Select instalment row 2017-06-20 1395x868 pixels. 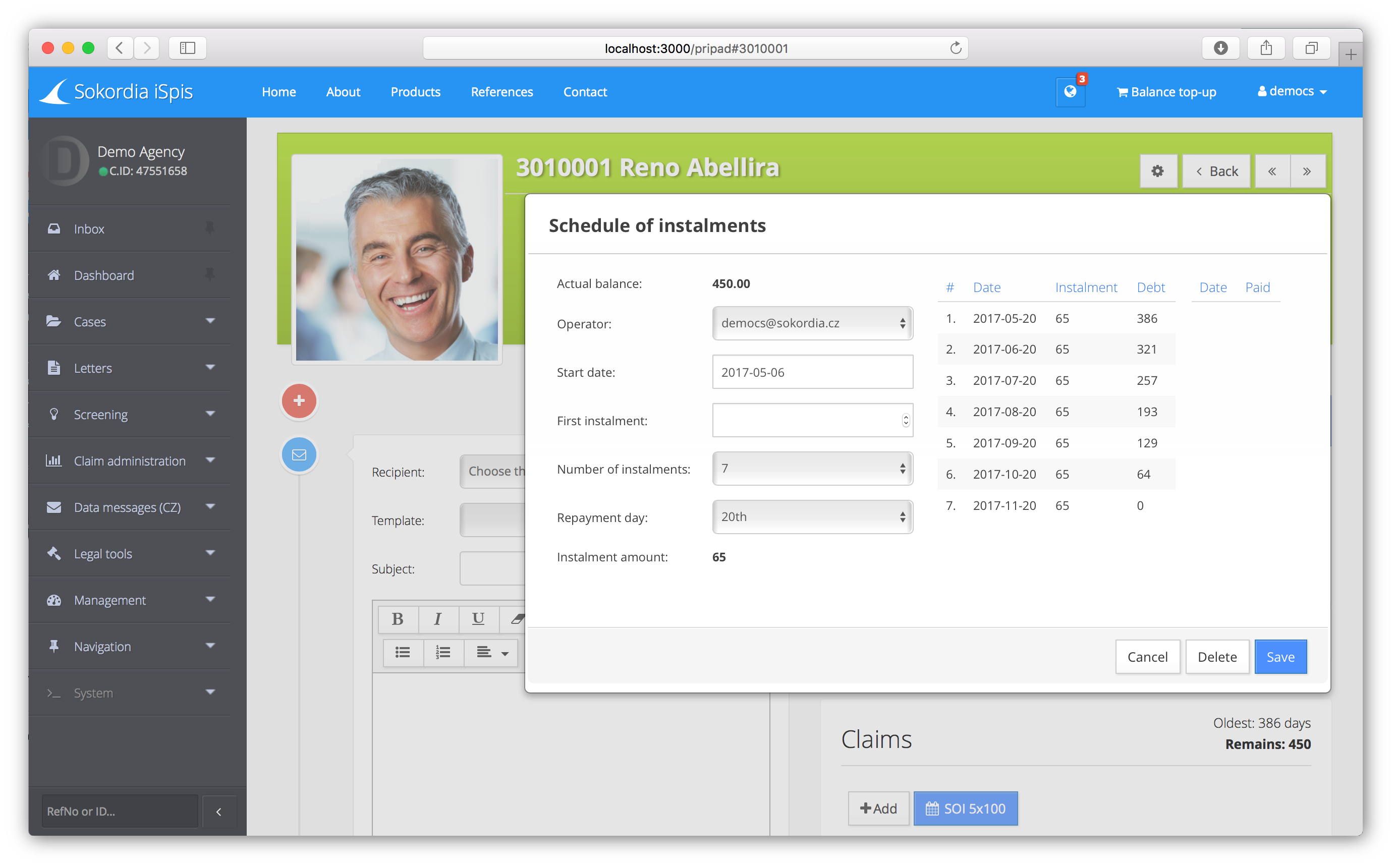point(1056,349)
